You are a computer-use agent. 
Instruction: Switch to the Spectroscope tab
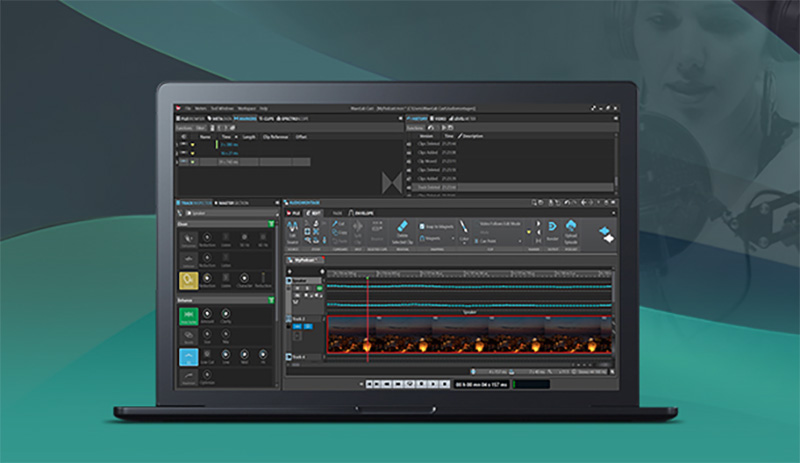pyautogui.click(x=293, y=118)
